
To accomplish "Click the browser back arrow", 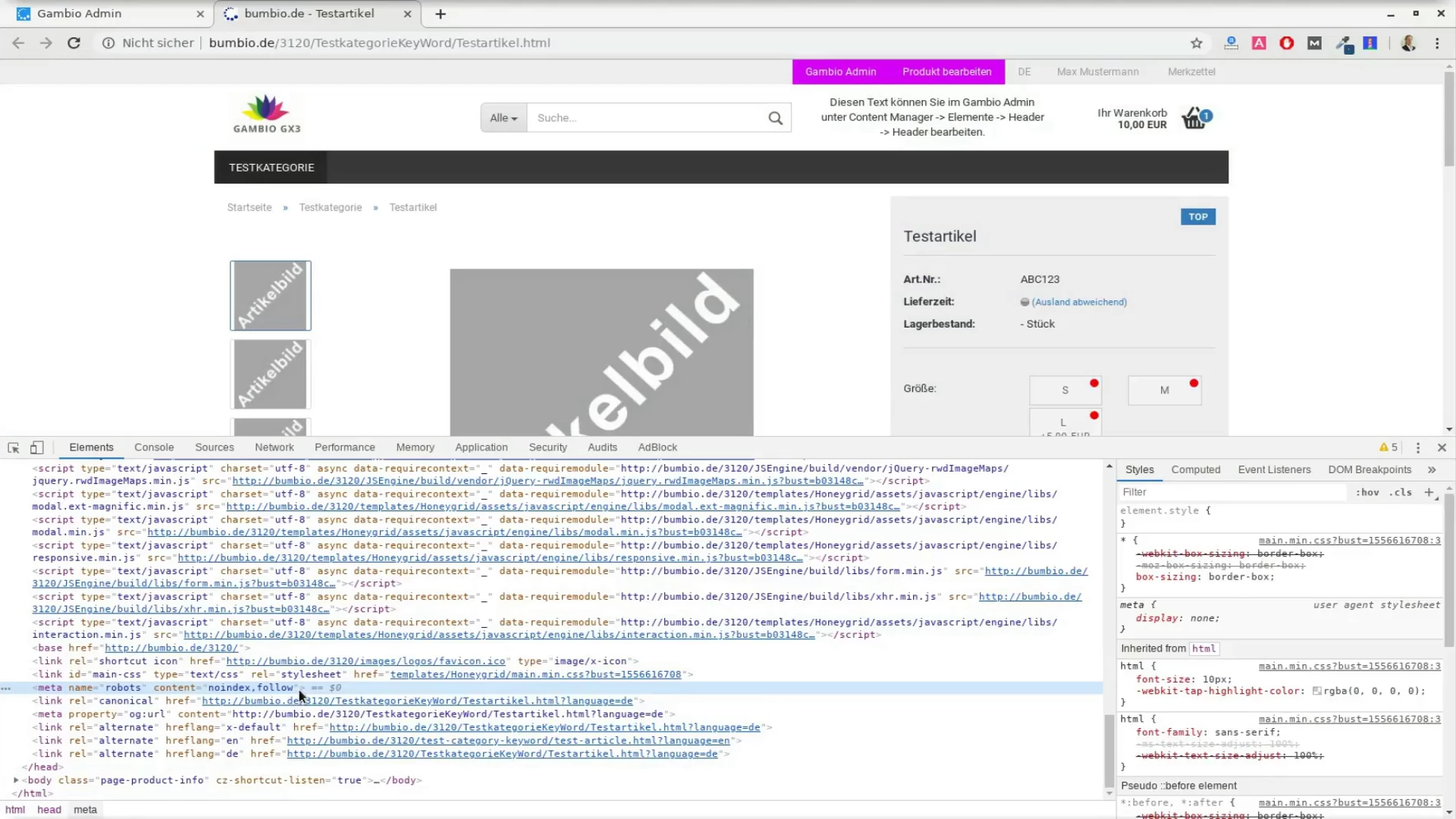I will coord(18,43).
